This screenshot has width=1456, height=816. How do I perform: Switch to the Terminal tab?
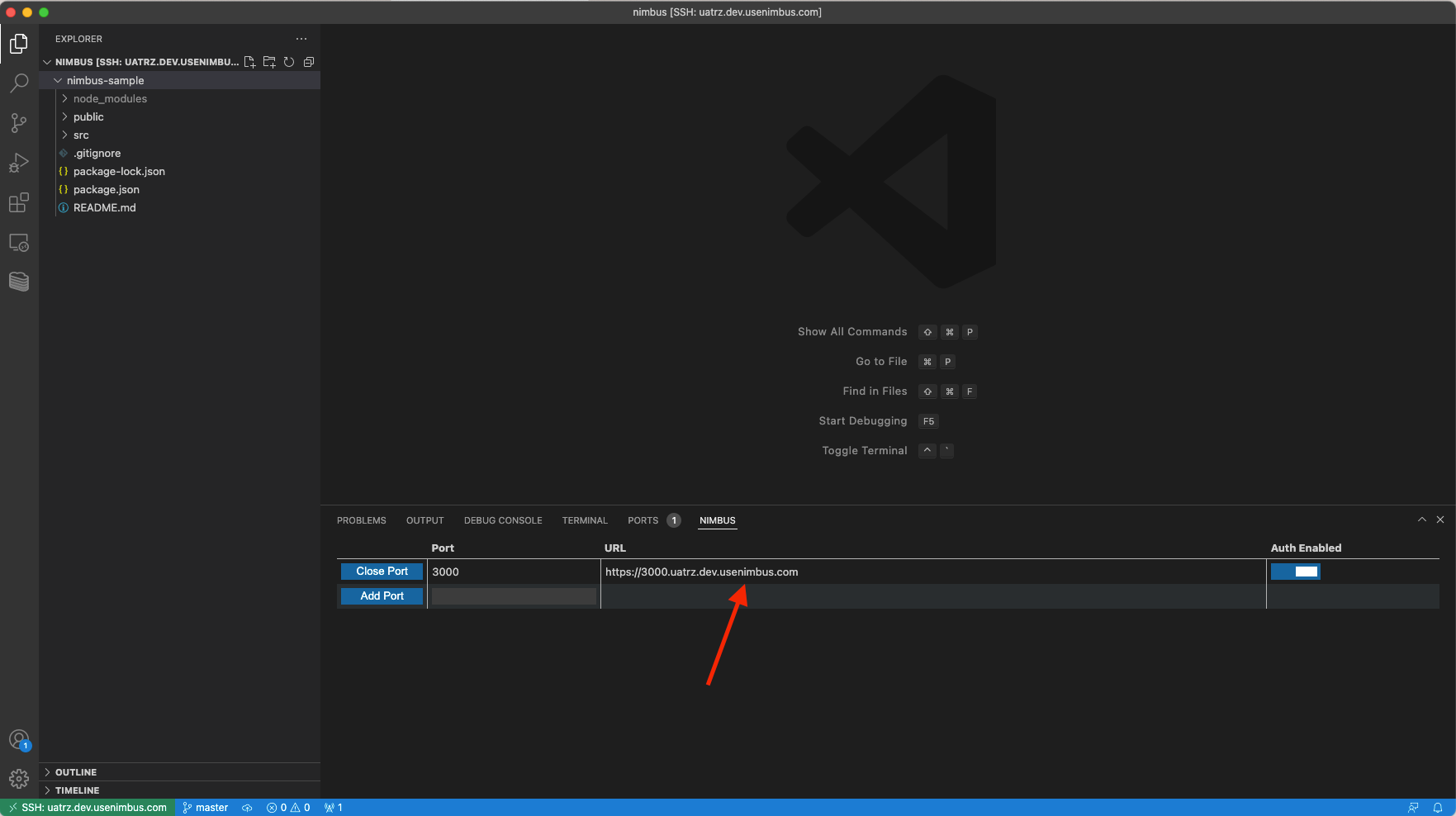click(x=584, y=520)
